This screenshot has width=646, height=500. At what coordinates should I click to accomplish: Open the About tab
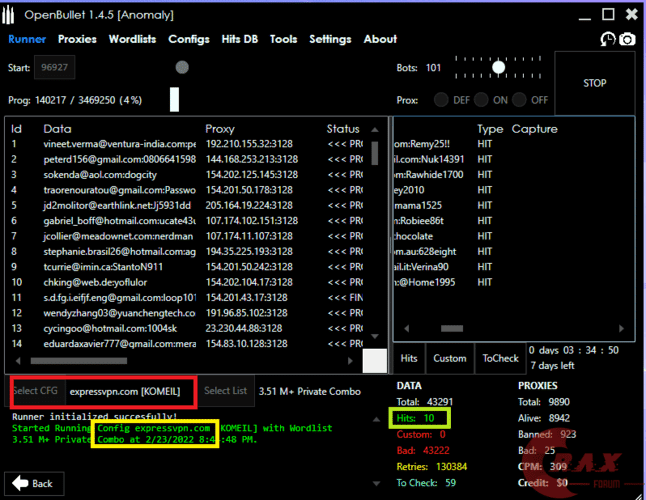(x=380, y=39)
